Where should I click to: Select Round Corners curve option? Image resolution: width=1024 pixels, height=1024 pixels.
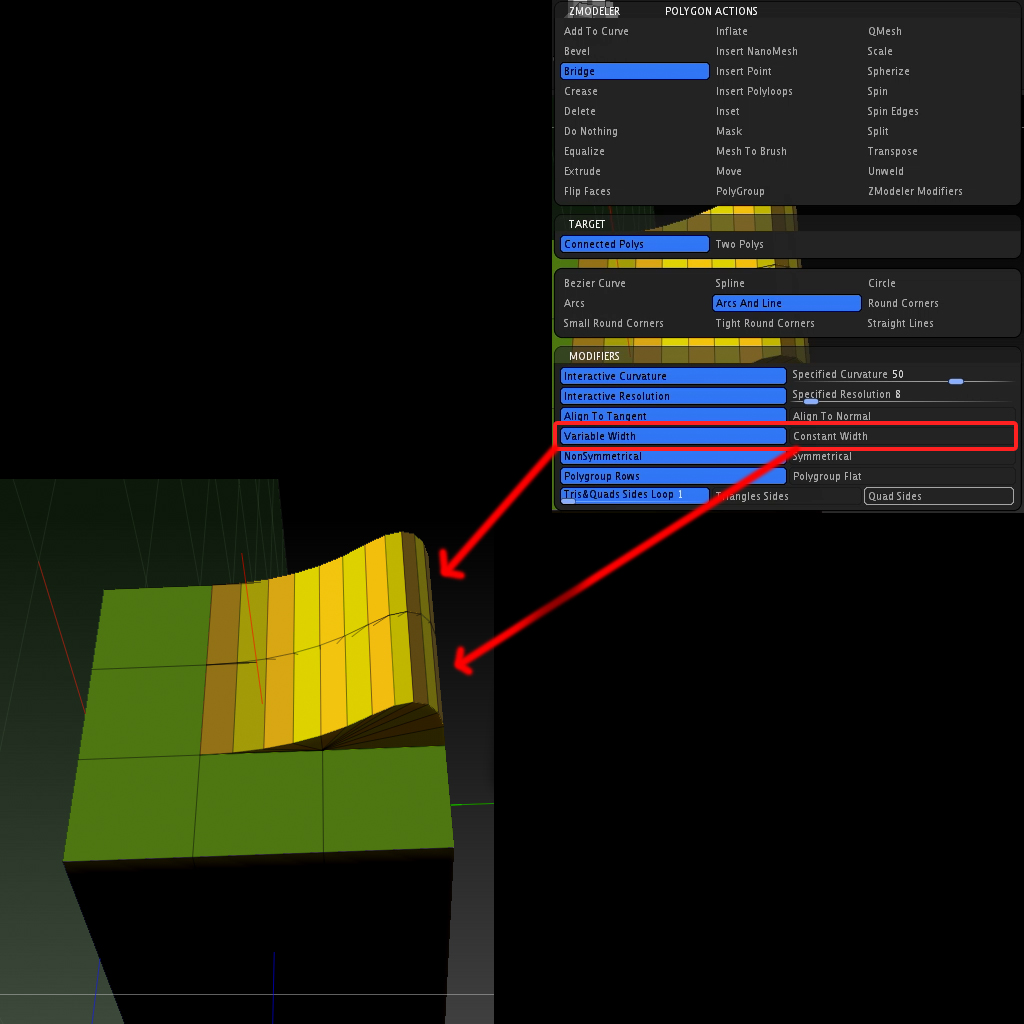(x=903, y=303)
